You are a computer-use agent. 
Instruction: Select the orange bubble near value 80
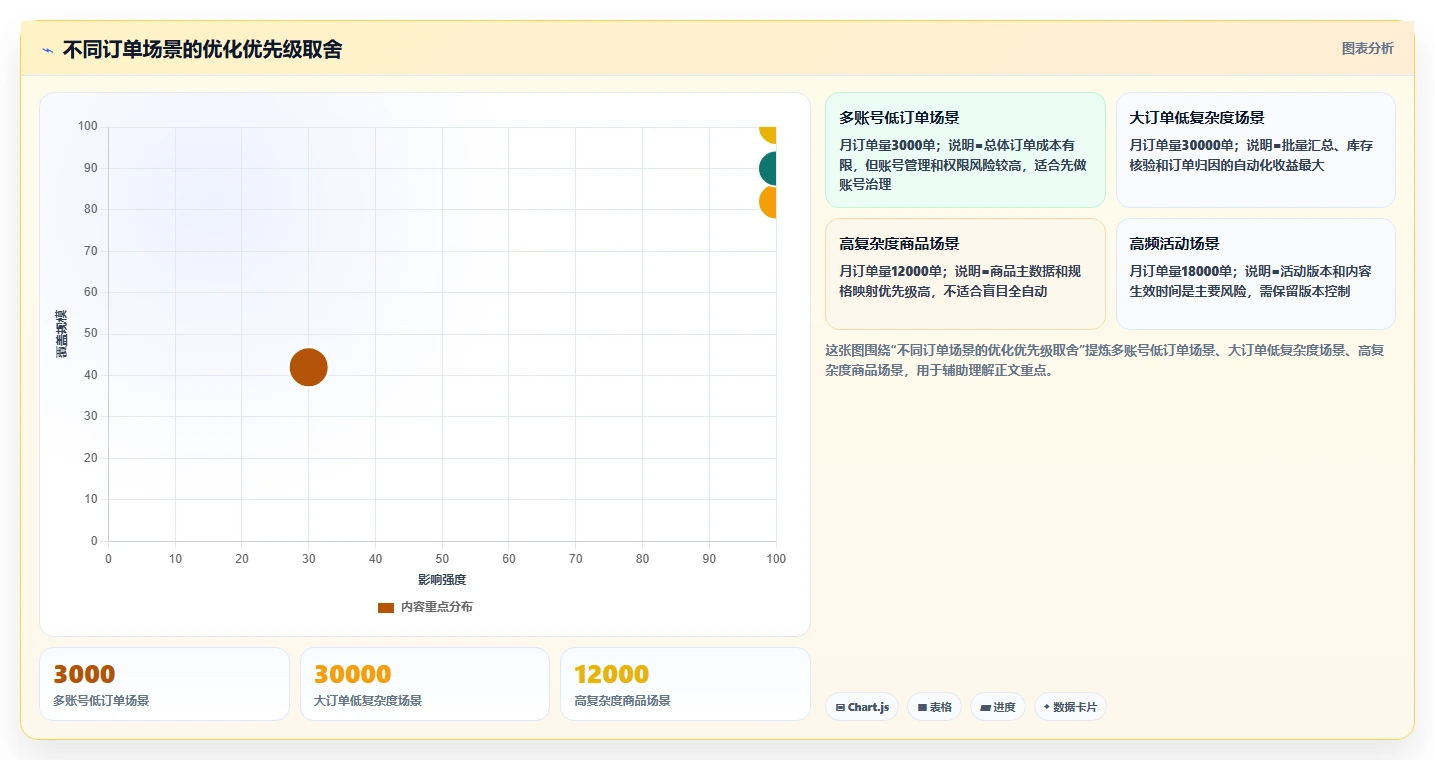(768, 201)
